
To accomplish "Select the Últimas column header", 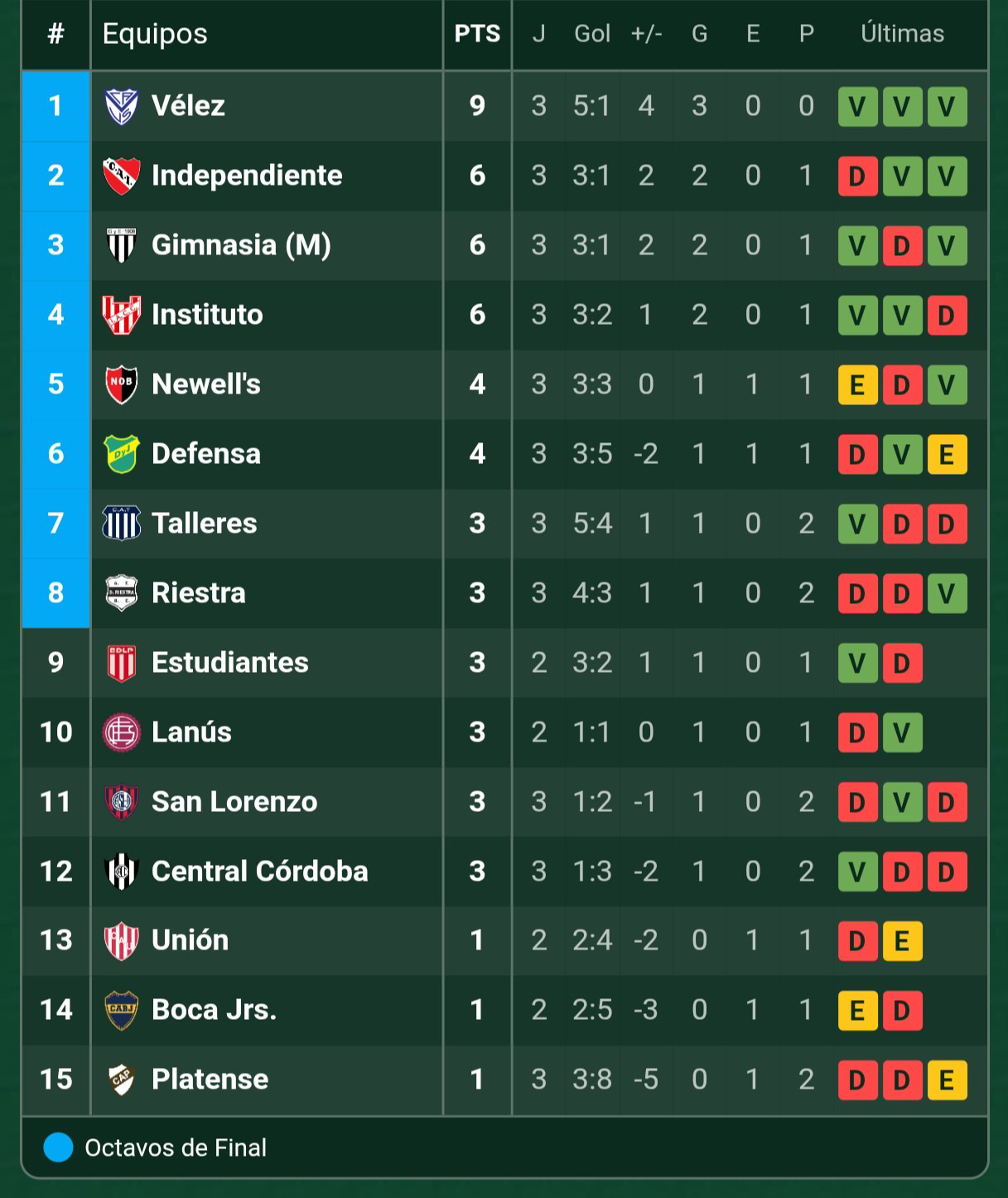I will [x=902, y=34].
